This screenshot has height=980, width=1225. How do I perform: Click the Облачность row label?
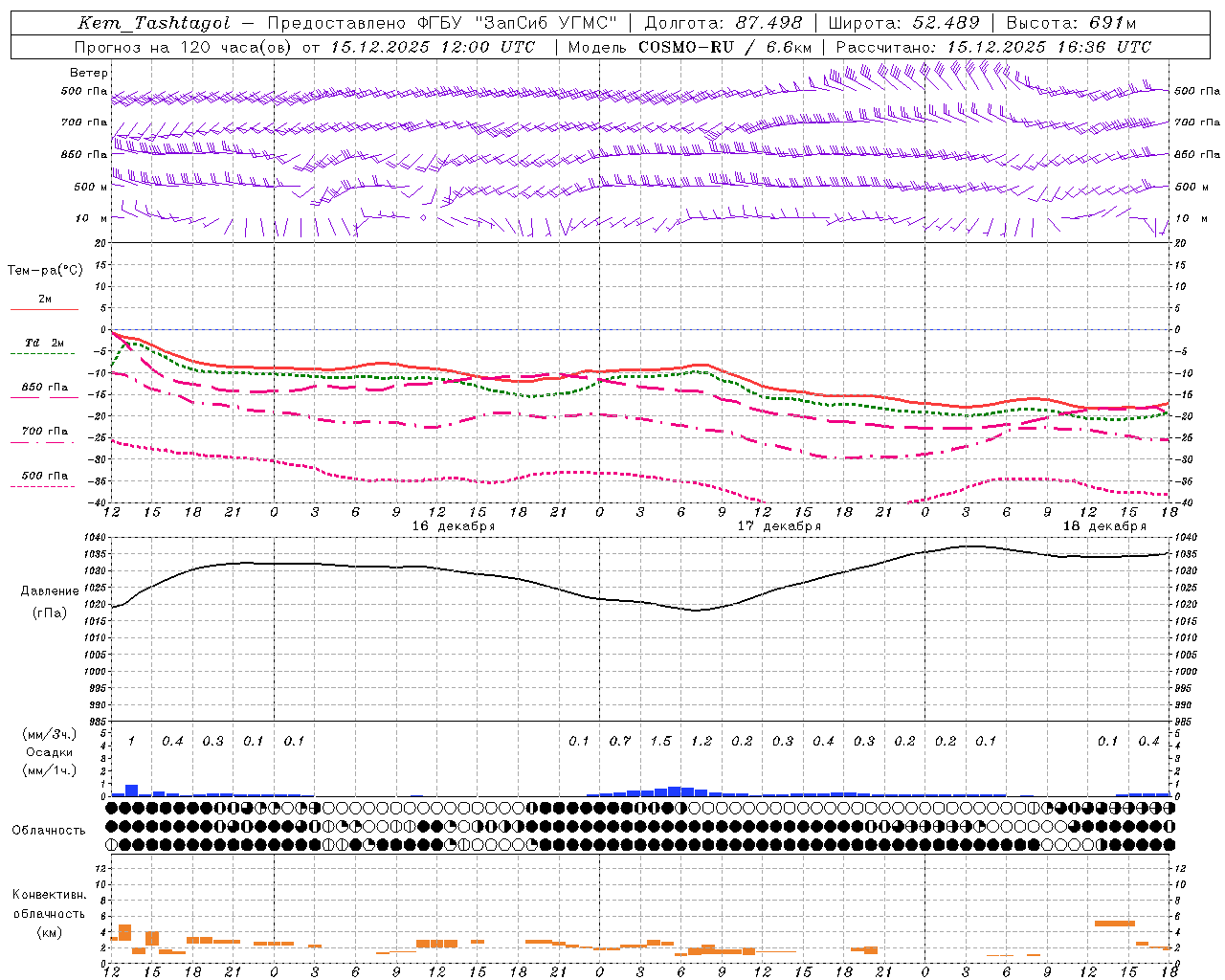click(x=49, y=830)
